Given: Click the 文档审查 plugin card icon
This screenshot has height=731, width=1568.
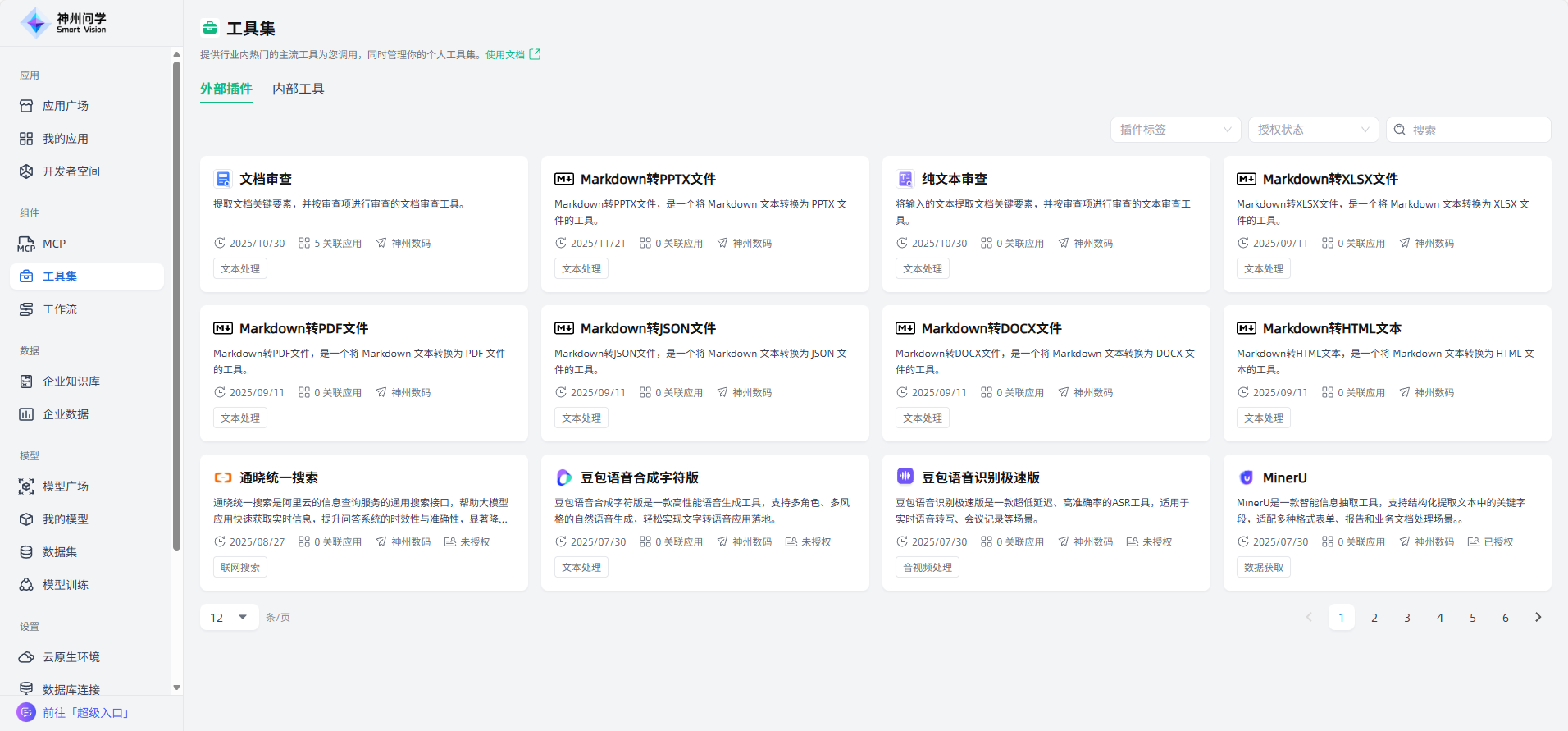Looking at the screenshot, I should click(223, 179).
